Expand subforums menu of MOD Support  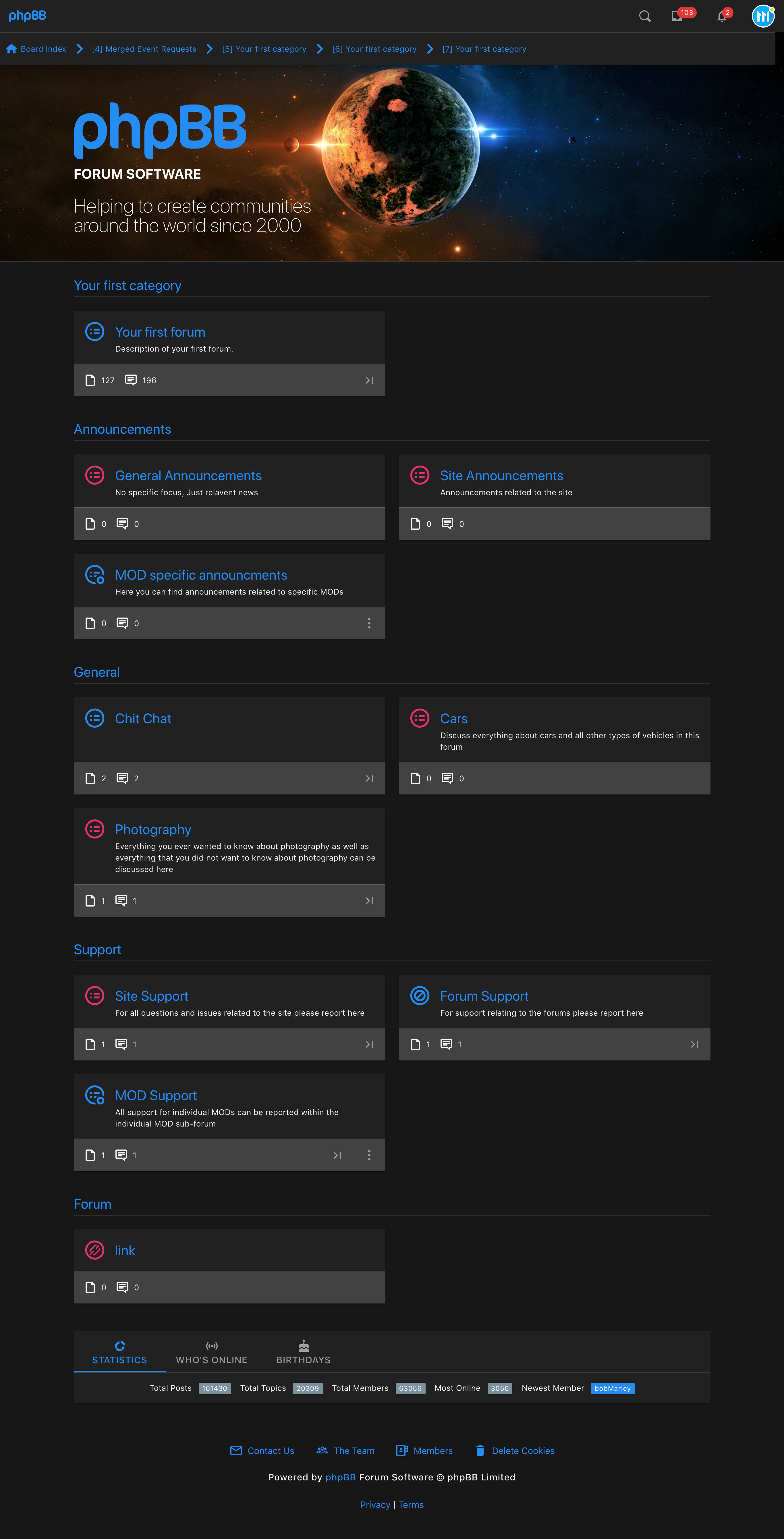tap(369, 1156)
